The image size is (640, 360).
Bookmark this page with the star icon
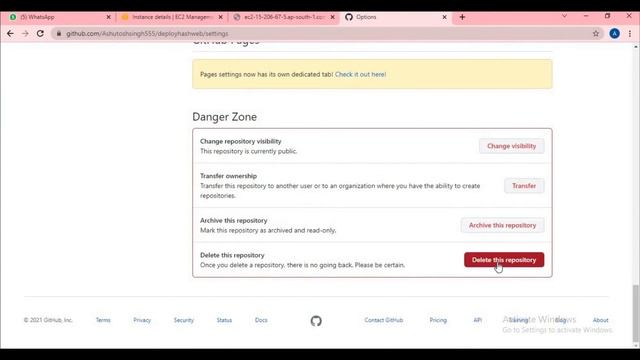pos(596,33)
